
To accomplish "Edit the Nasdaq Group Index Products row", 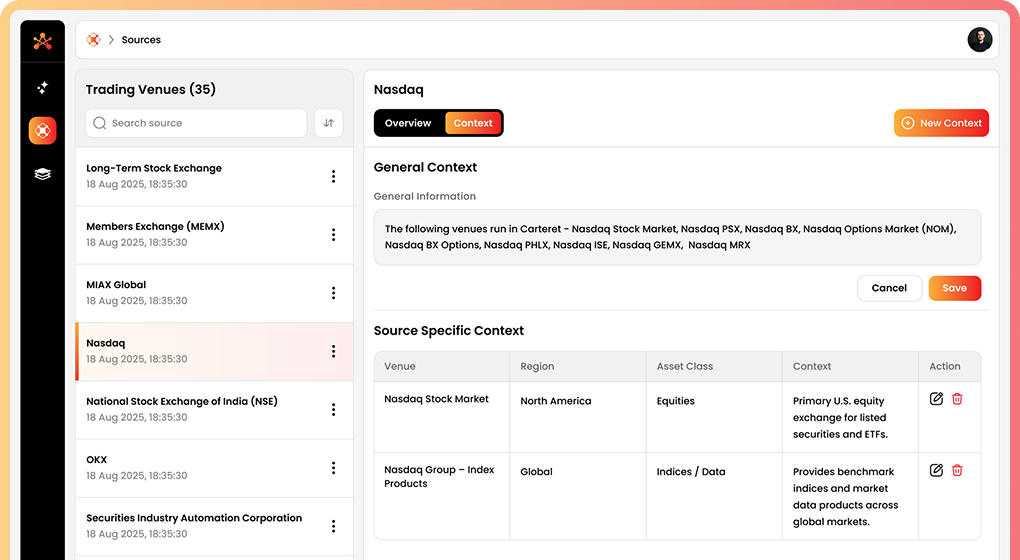I will coord(936,470).
